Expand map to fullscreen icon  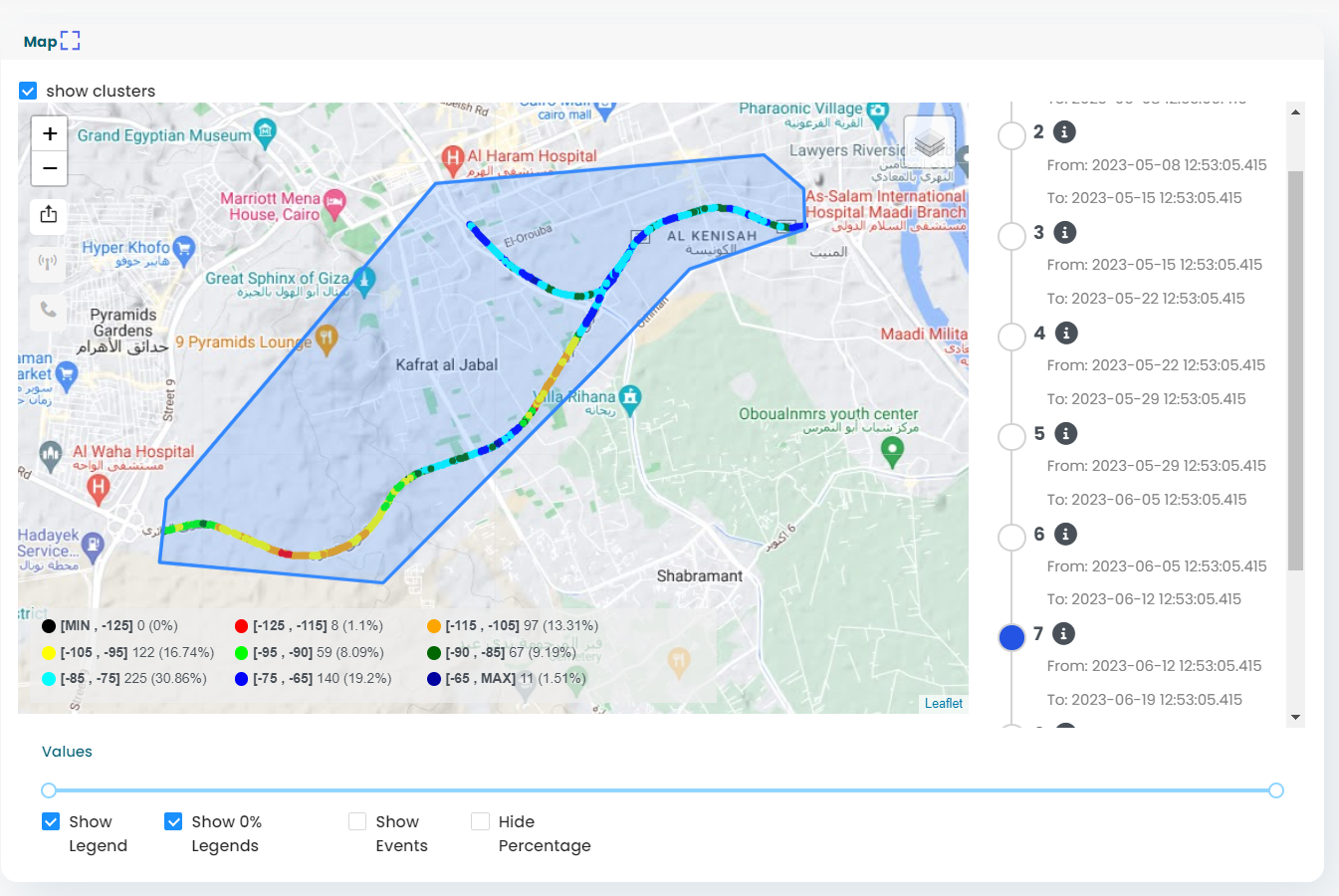click(70, 41)
